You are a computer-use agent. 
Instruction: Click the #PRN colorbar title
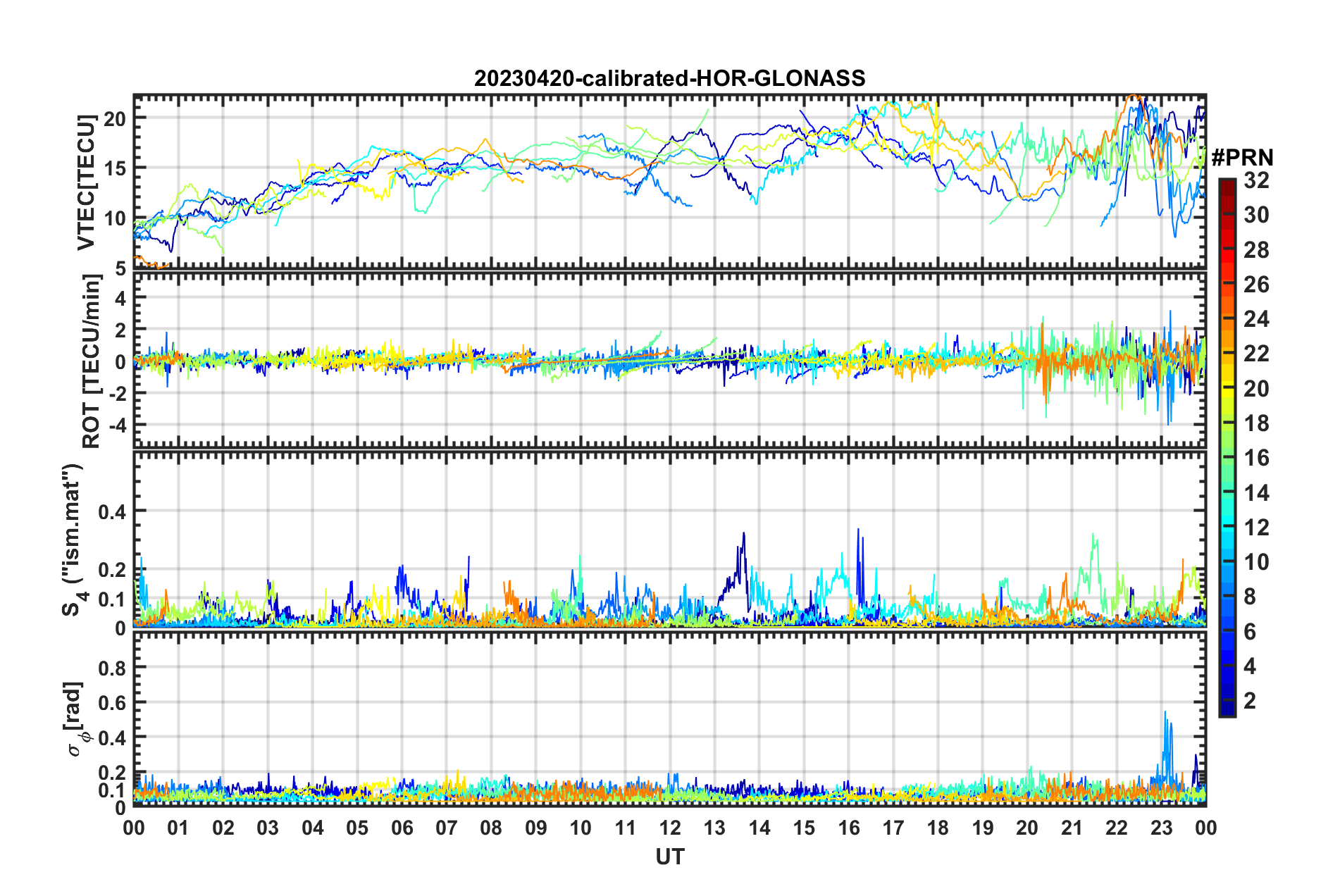(x=1242, y=158)
